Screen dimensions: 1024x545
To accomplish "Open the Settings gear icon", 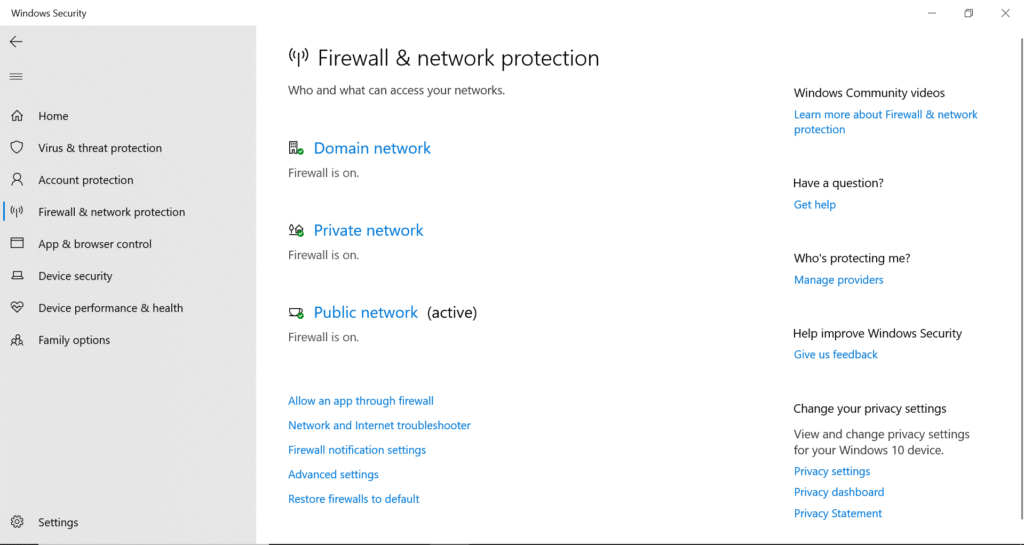I will coord(17,522).
